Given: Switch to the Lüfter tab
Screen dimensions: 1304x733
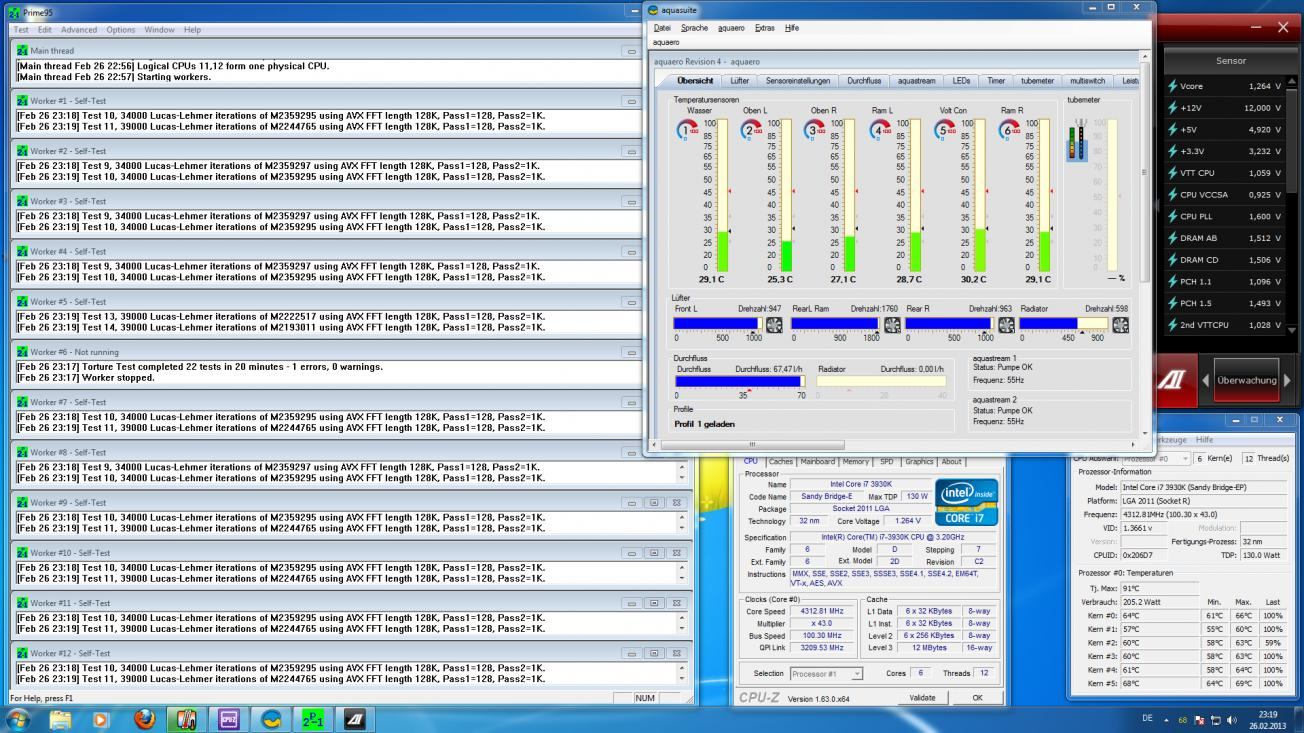Looking at the screenshot, I should (740, 81).
